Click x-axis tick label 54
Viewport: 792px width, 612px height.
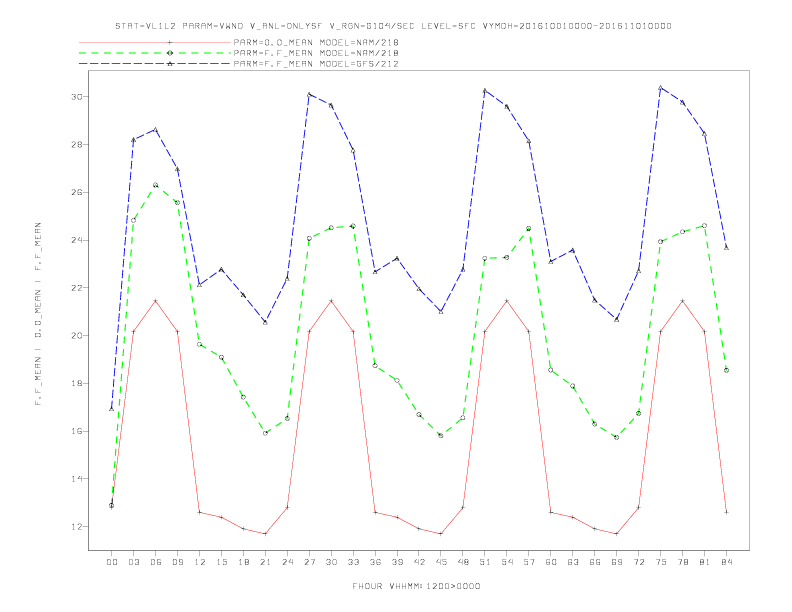[x=507, y=562]
